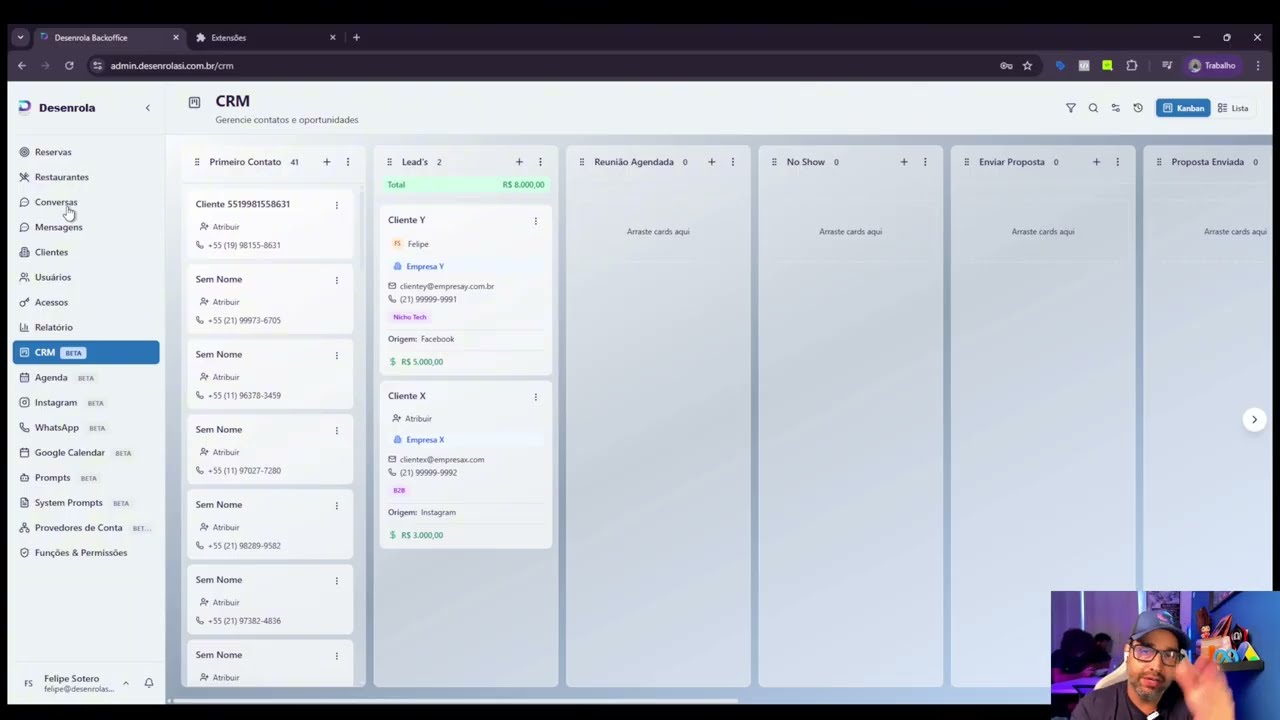This screenshot has height=720, width=1280.
Task: Add a card to Enviar Proposta column
Action: (1096, 162)
